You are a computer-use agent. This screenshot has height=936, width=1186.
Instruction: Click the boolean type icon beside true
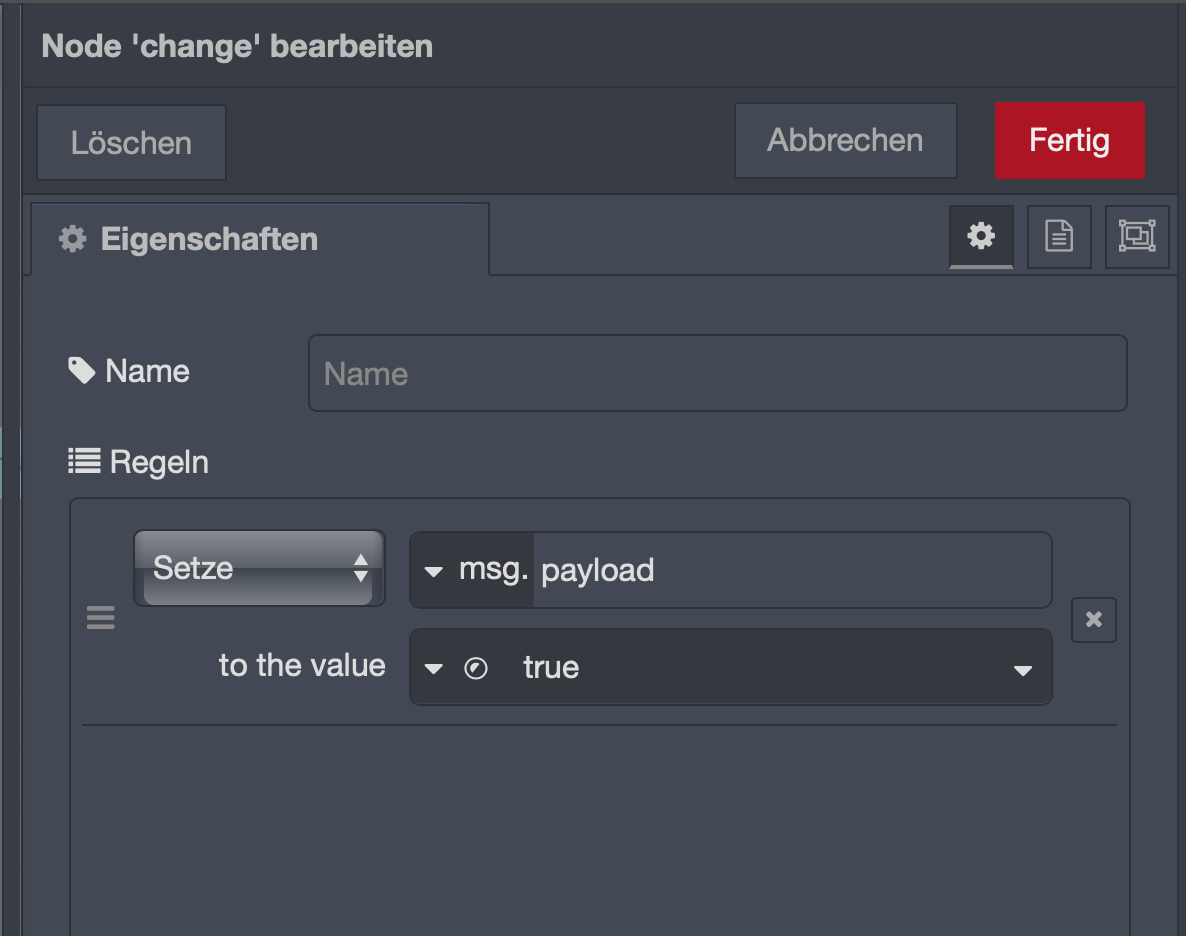(x=476, y=668)
